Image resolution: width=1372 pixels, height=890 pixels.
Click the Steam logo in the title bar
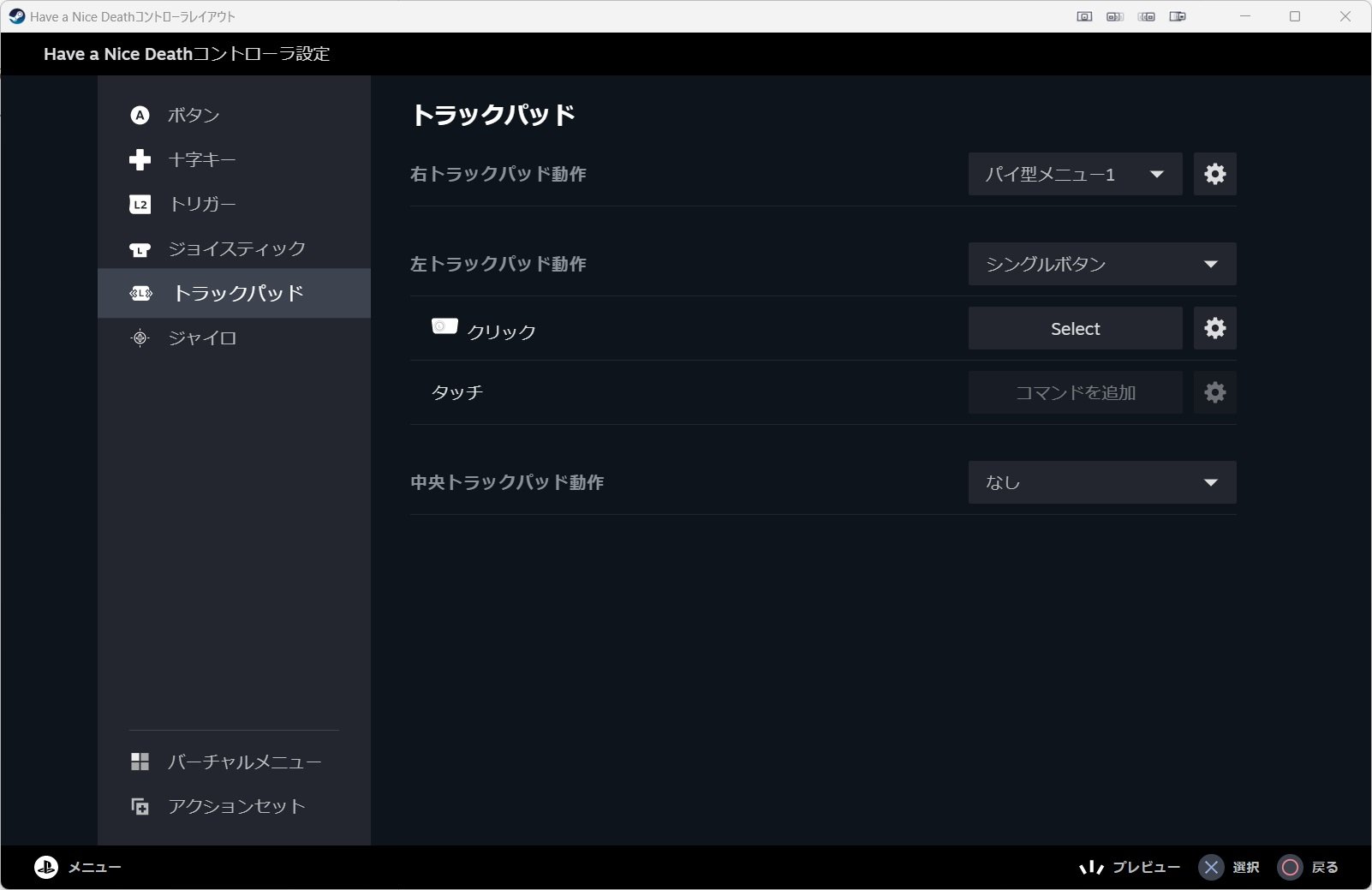[x=16, y=16]
